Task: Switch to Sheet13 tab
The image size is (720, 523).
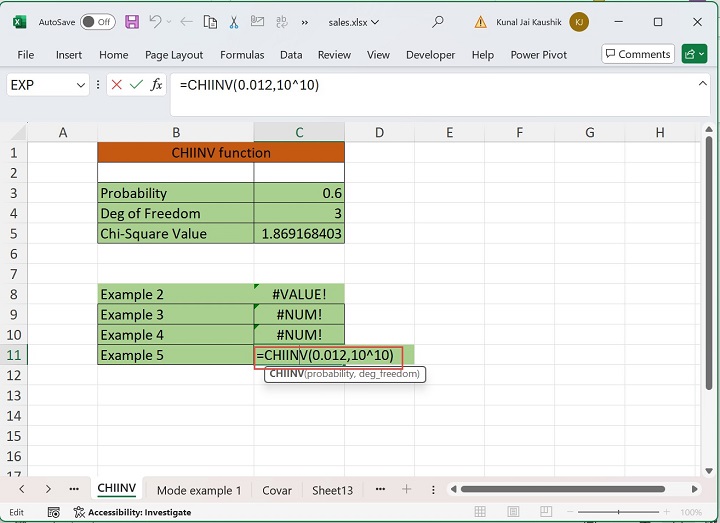Action: 332,490
